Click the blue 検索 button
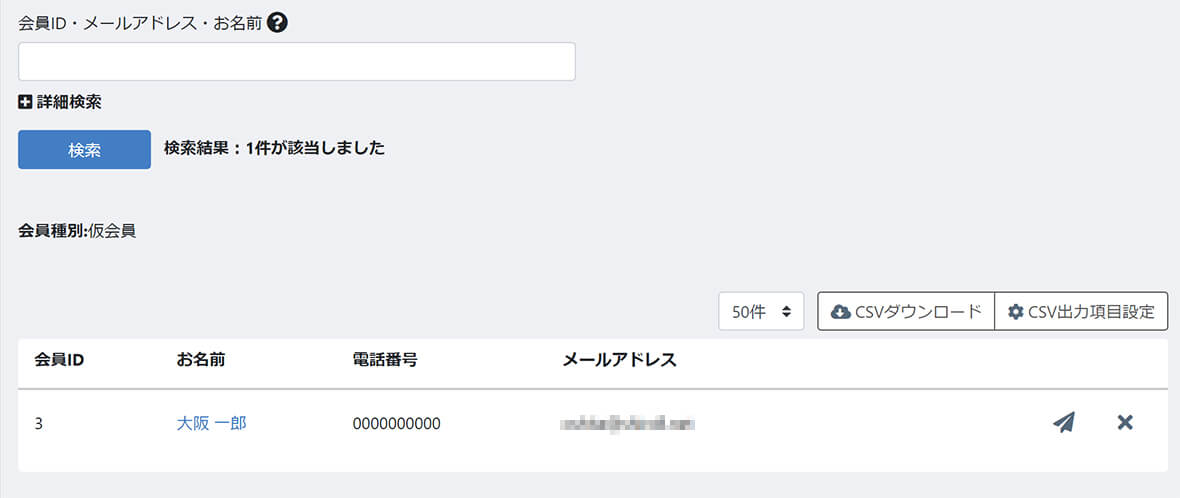1180x498 pixels. [84, 150]
